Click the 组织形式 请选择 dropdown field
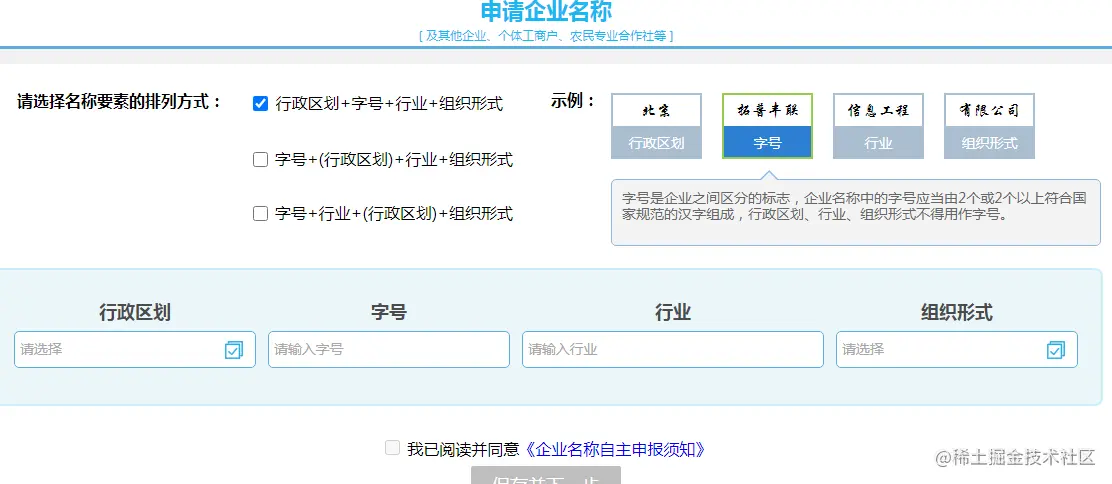Screen dimensions: 1112x484 (957, 349)
